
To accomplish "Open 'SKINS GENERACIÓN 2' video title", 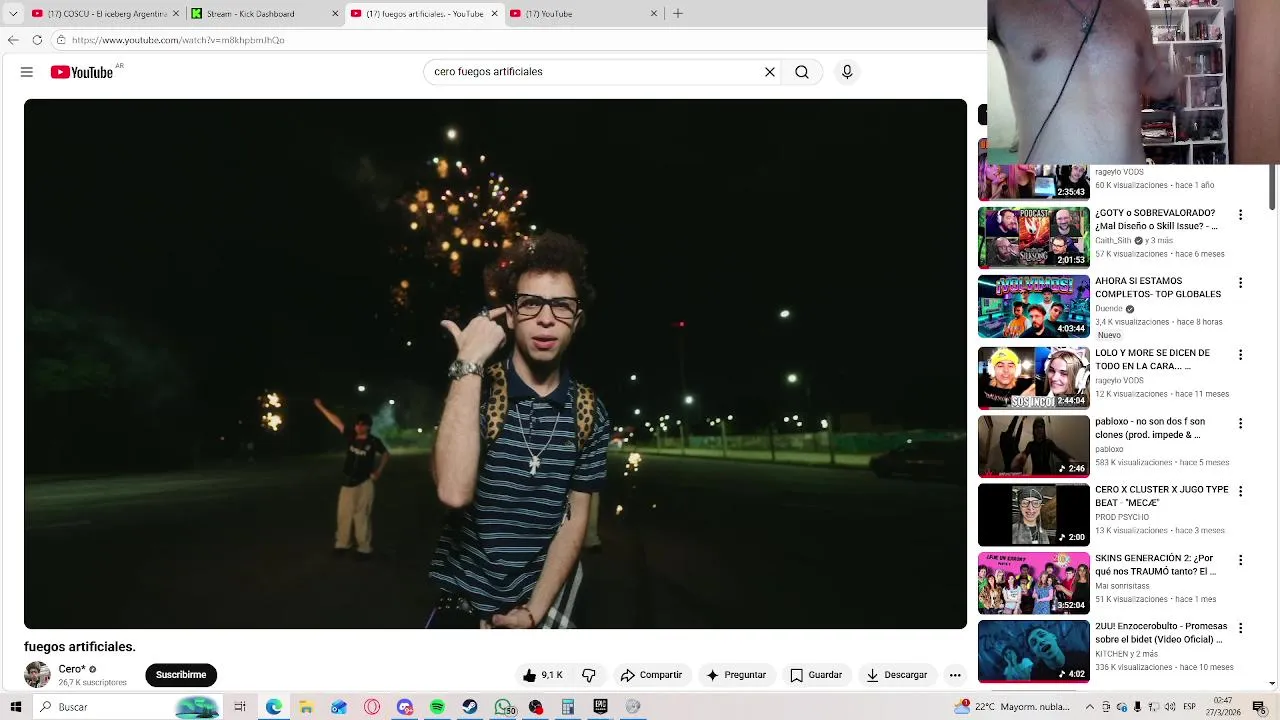I will click(x=1155, y=565).
